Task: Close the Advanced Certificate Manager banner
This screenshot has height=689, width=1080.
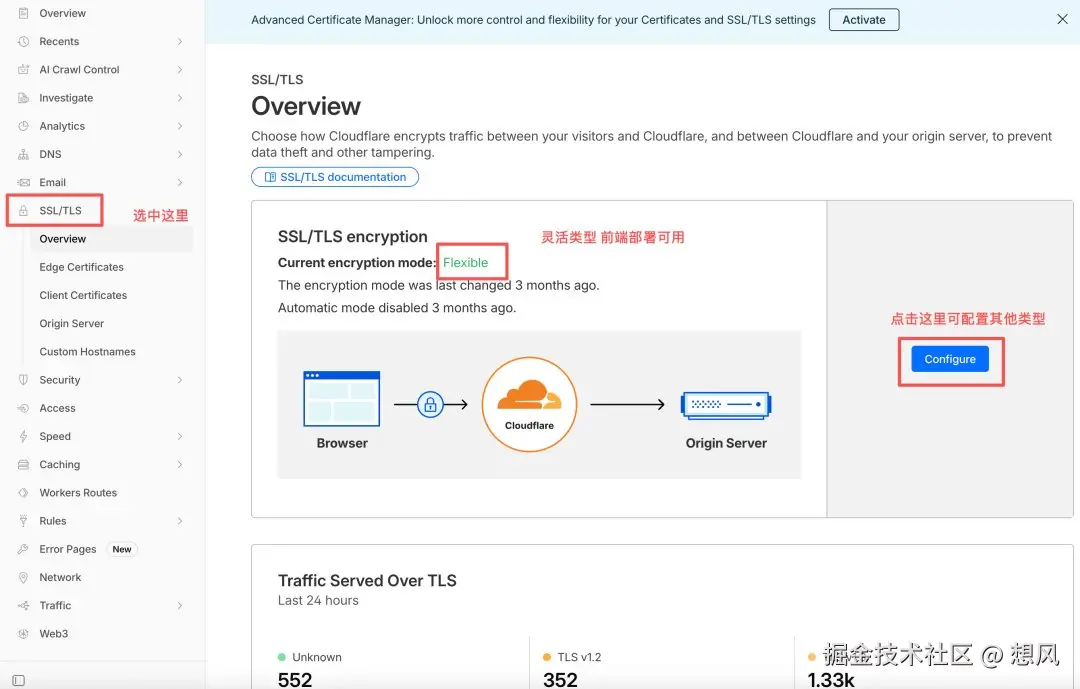Action: pos(1062,19)
